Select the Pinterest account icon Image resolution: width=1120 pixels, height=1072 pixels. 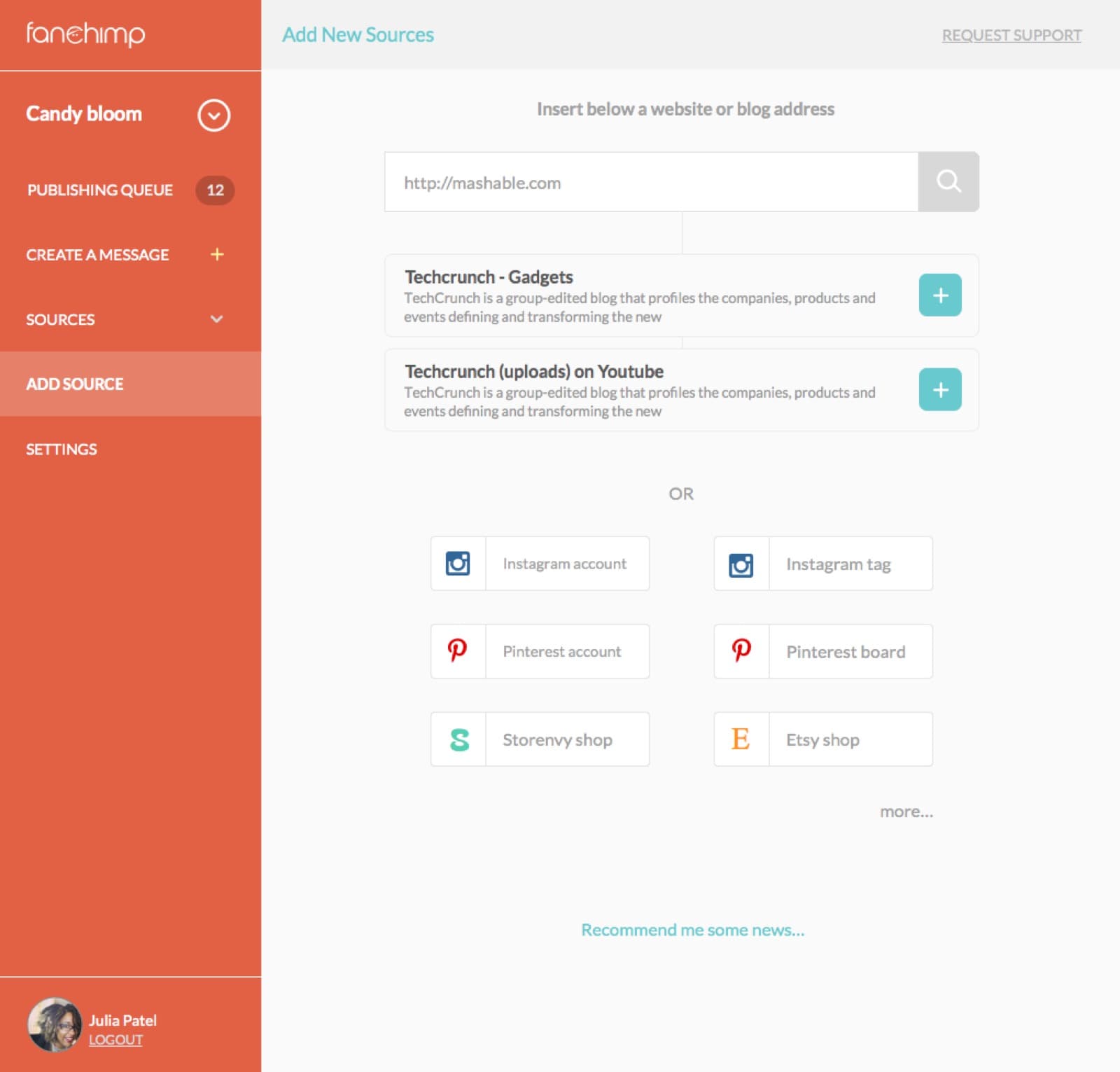pyautogui.click(x=458, y=651)
